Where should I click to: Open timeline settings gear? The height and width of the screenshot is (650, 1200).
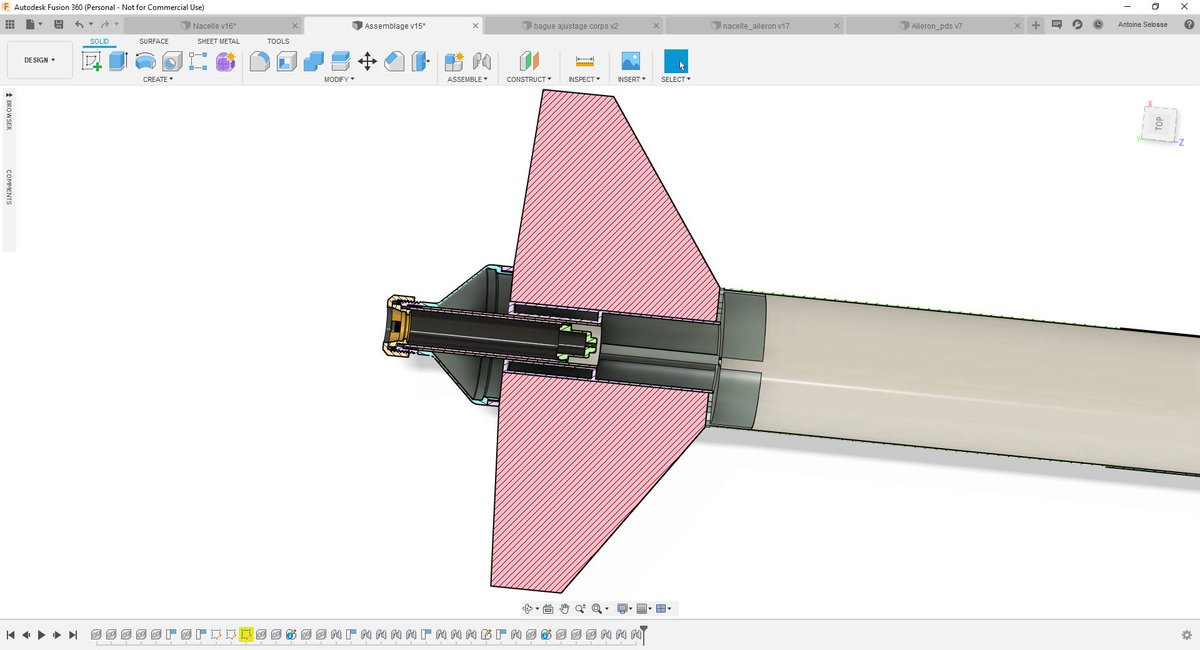point(1187,635)
